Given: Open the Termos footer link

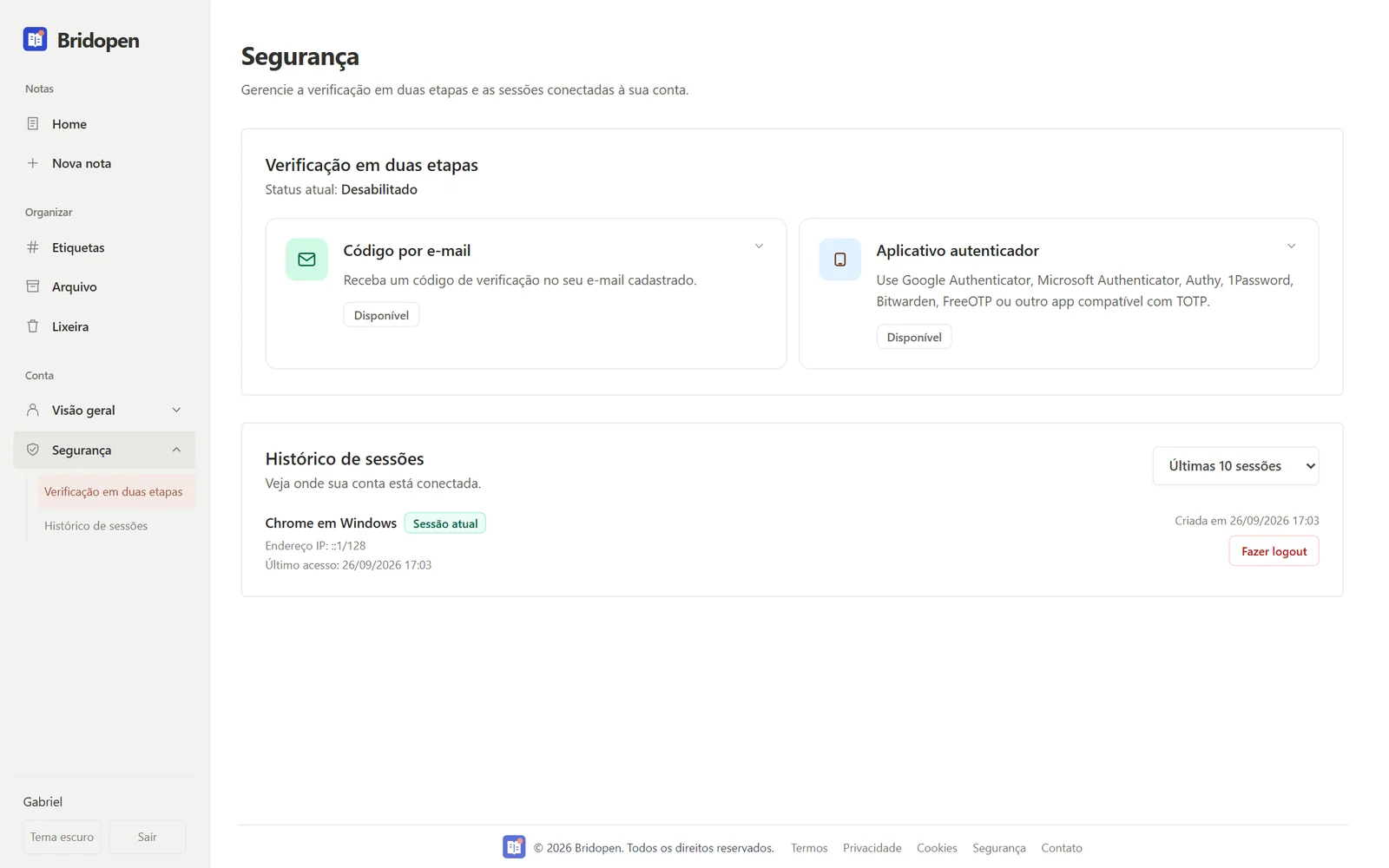Looking at the screenshot, I should [x=809, y=848].
